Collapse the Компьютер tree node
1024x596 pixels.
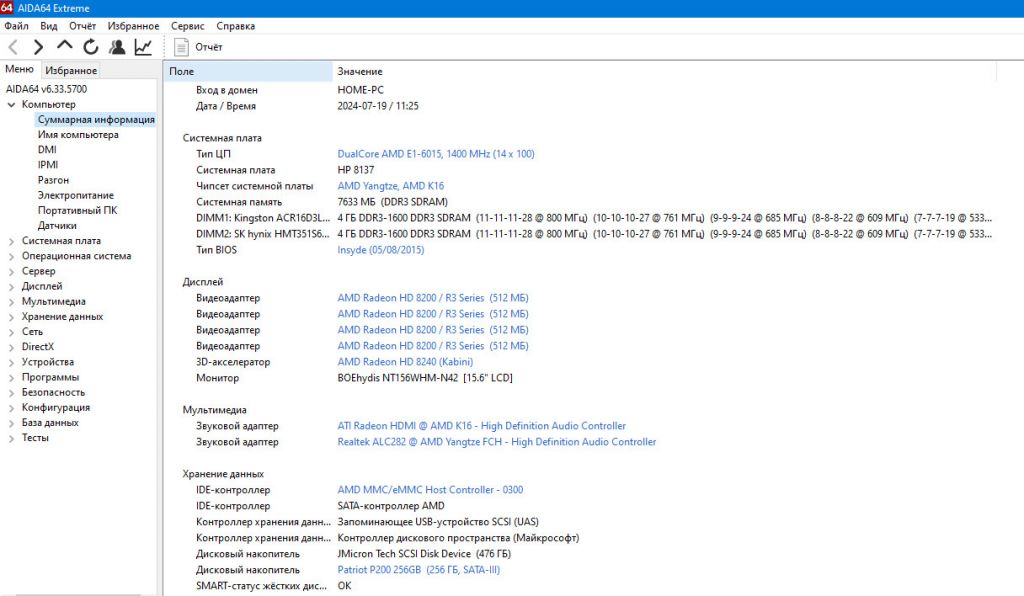(11, 104)
